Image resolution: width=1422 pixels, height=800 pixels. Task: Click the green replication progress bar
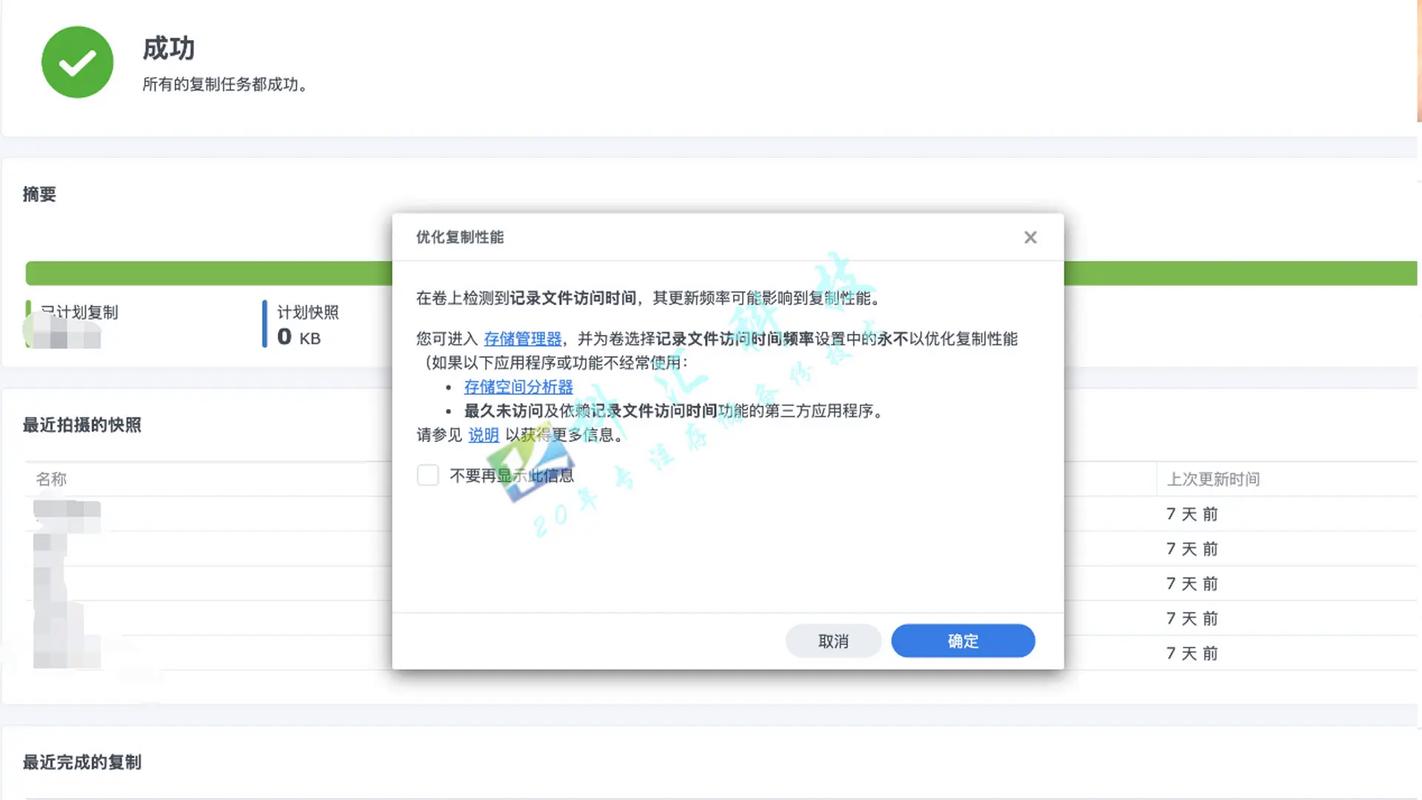tap(200, 271)
